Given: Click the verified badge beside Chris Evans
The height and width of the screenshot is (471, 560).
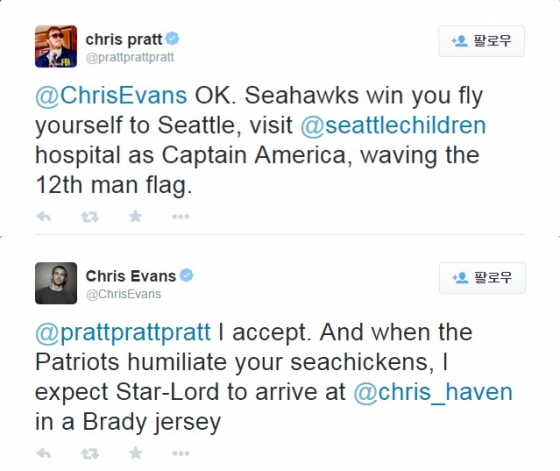Looking at the screenshot, I should click(186, 275).
